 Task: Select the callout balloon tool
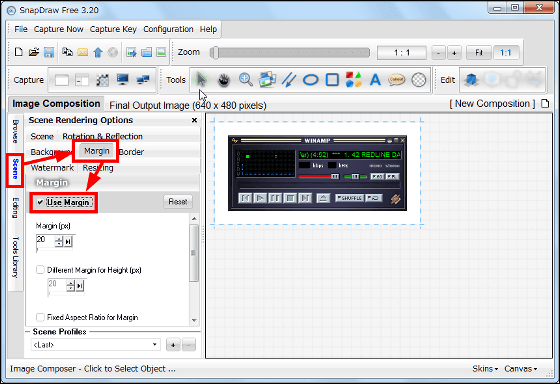(396, 80)
